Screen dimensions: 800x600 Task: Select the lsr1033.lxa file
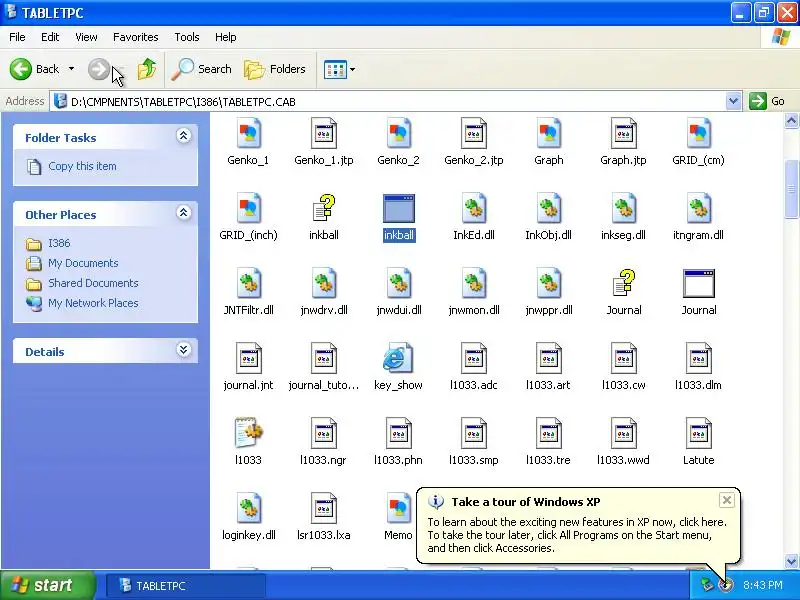(323, 517)
